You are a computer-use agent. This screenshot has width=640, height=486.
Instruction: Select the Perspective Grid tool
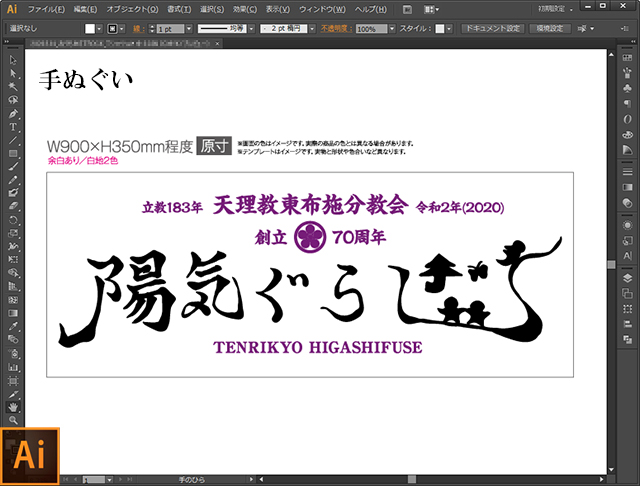tap(13, 286)
